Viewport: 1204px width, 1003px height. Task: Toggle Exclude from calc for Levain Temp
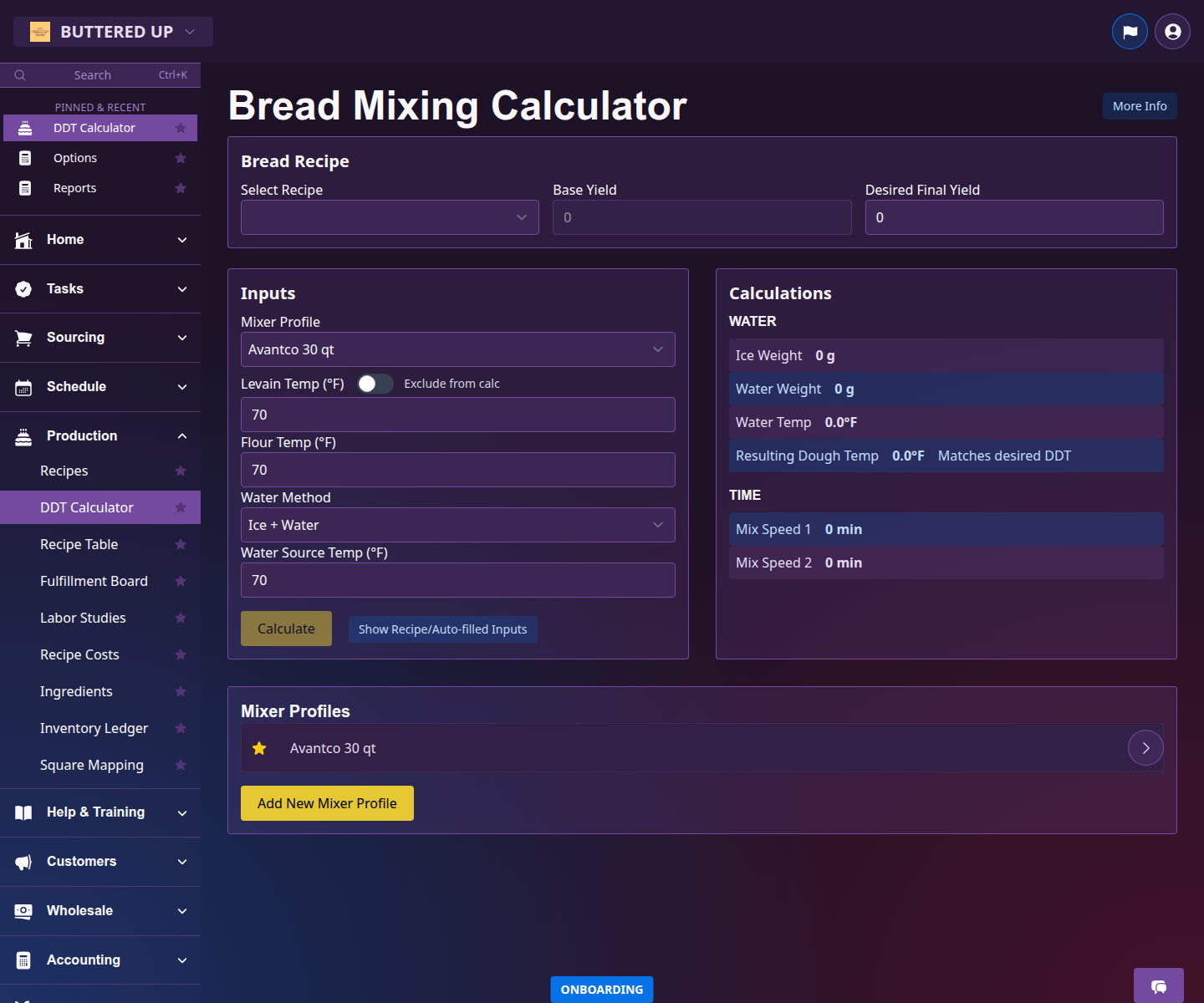(375, 383)
